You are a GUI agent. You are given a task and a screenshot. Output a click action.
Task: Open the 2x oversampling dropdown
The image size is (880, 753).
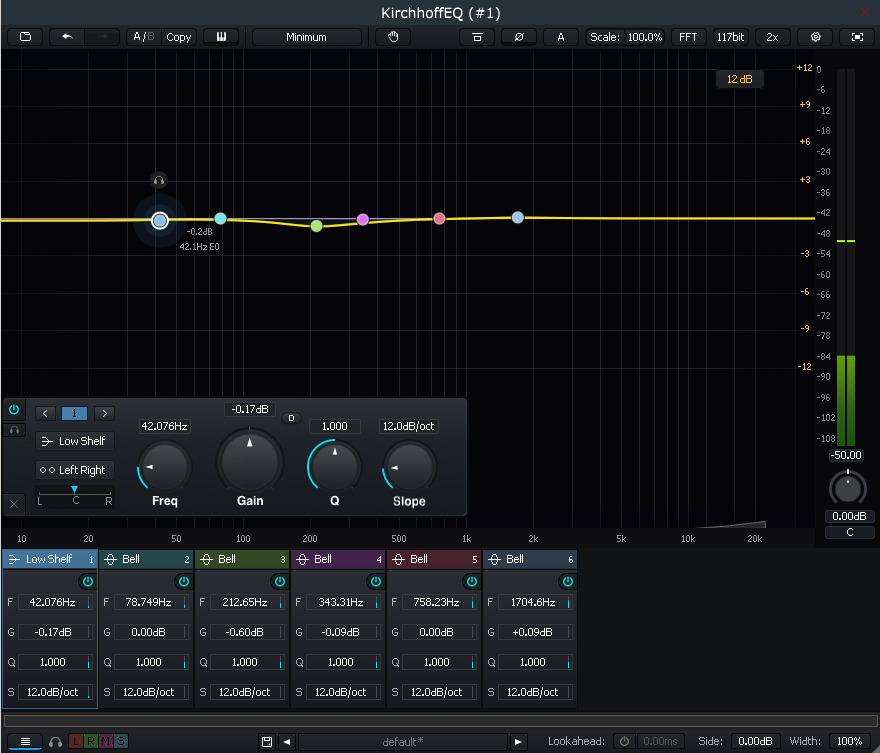tap(772, 37)
